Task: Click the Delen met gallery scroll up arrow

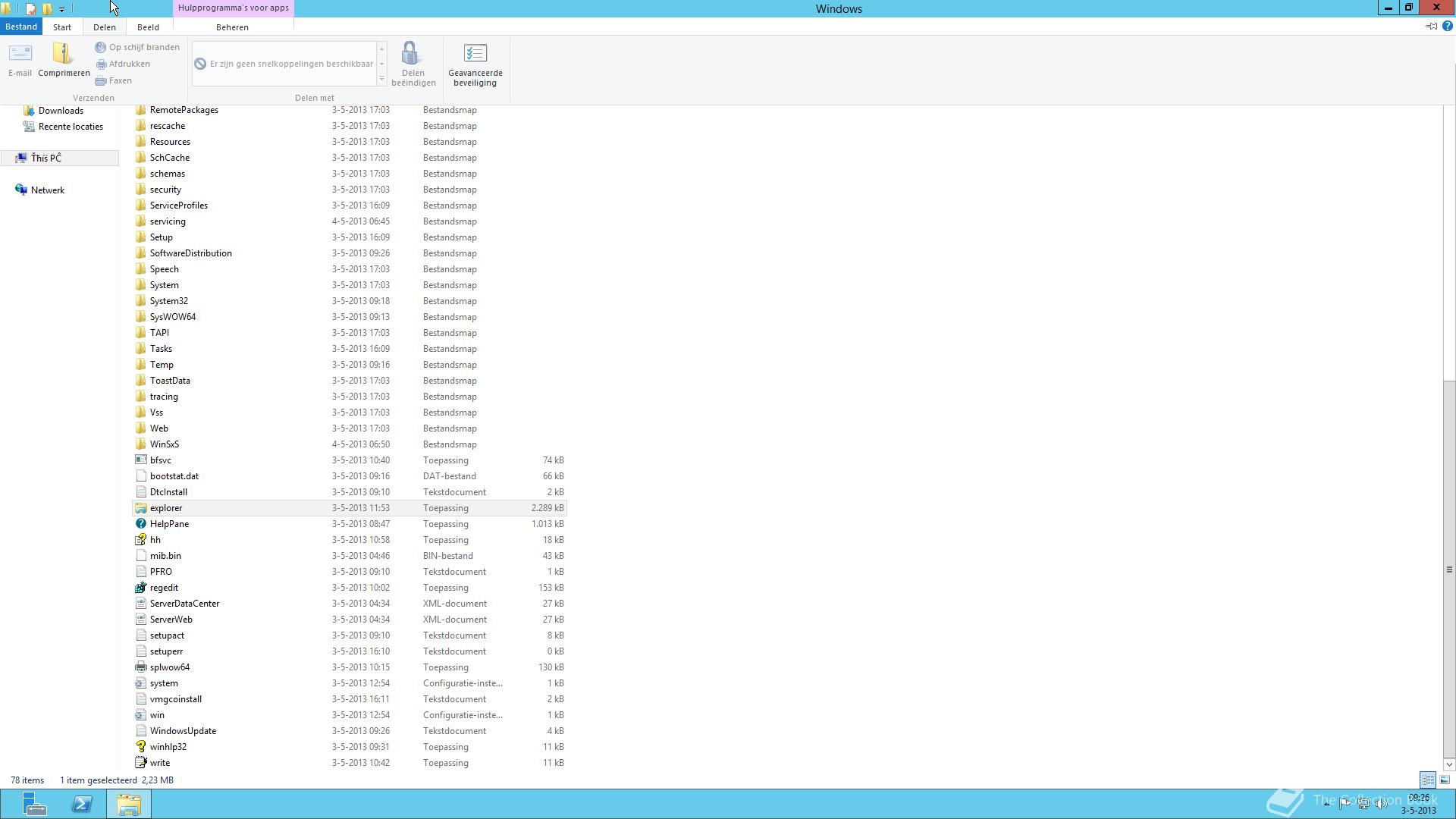Action: pyautogui.click(x=381, y=49)
